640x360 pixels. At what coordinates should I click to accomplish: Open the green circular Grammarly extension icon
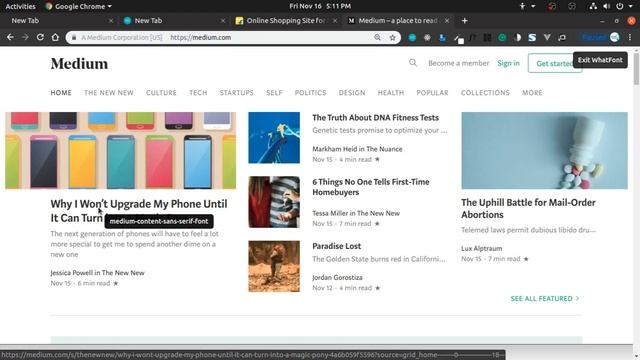pos(502,38)
